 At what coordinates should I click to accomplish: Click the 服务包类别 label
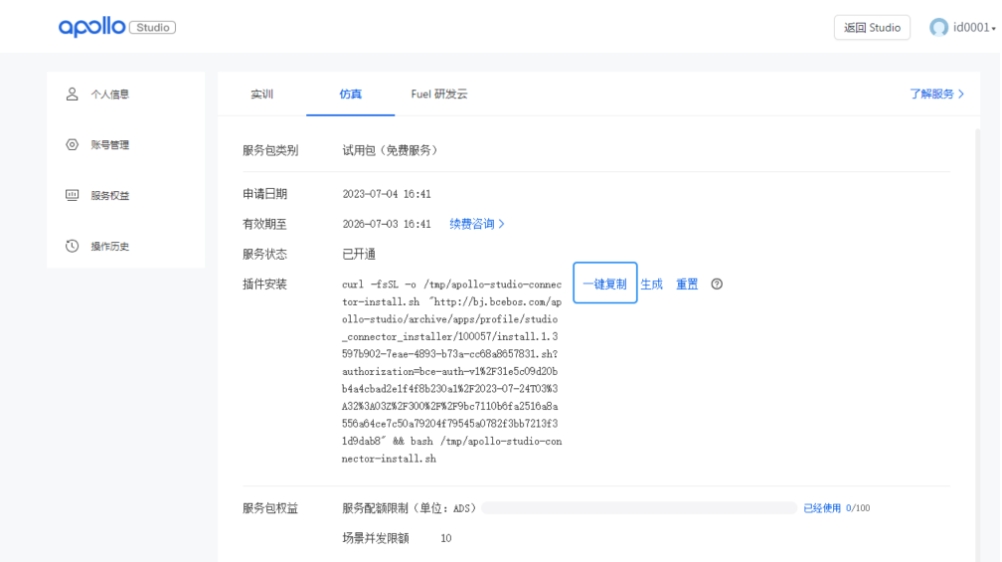(270, 150)
